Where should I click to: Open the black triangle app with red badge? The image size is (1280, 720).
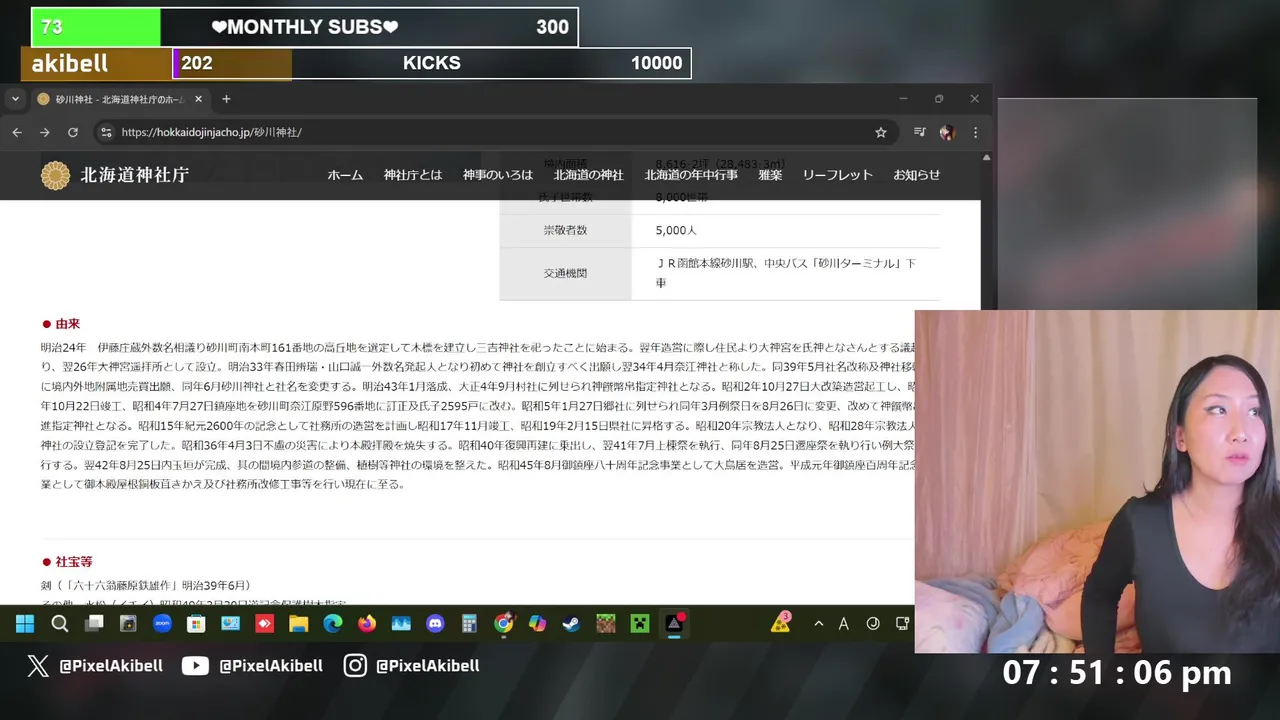(675, 623)
